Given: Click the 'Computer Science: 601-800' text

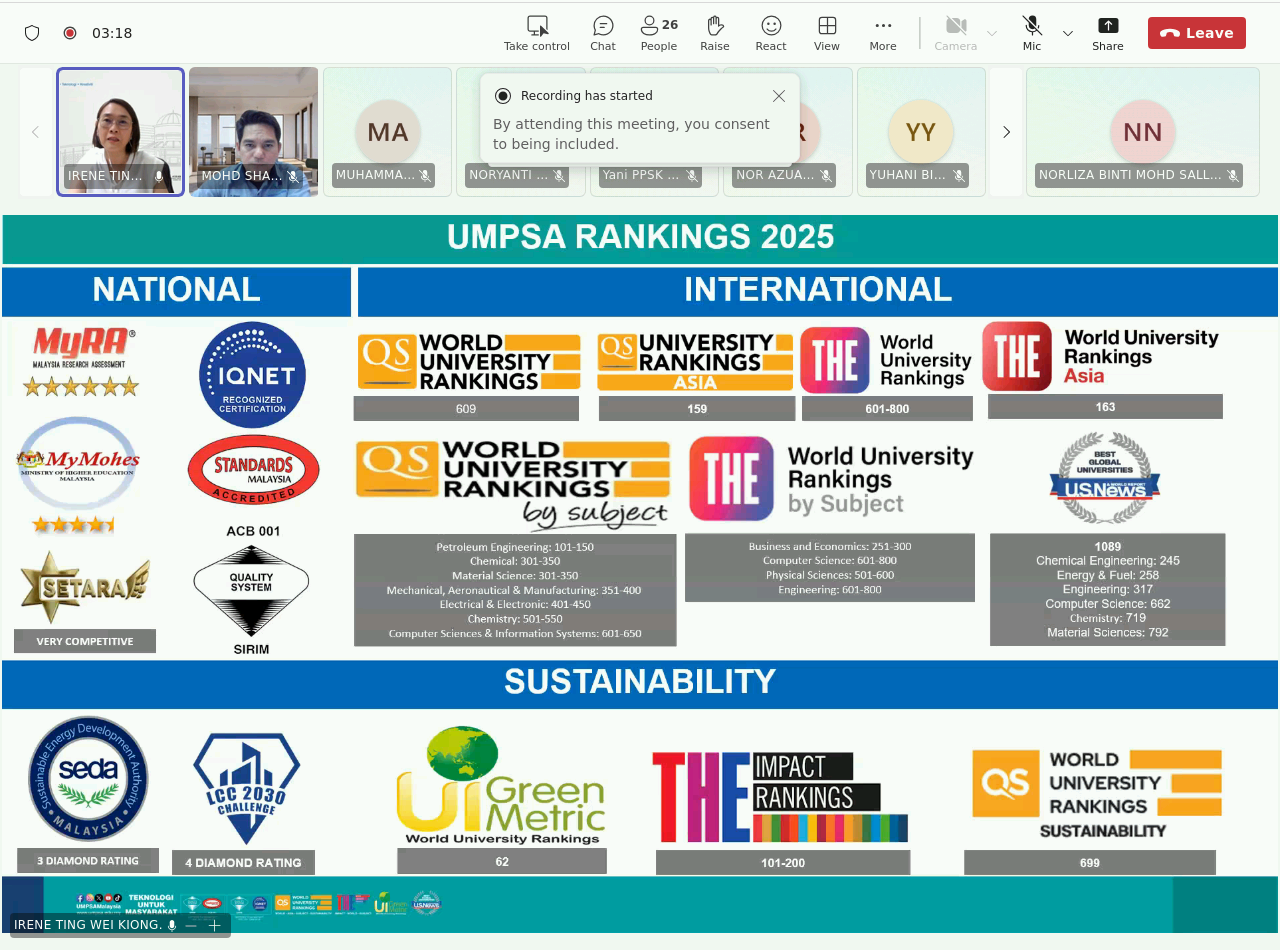Looking at the screenshot, I should click(x=830, y=561).
